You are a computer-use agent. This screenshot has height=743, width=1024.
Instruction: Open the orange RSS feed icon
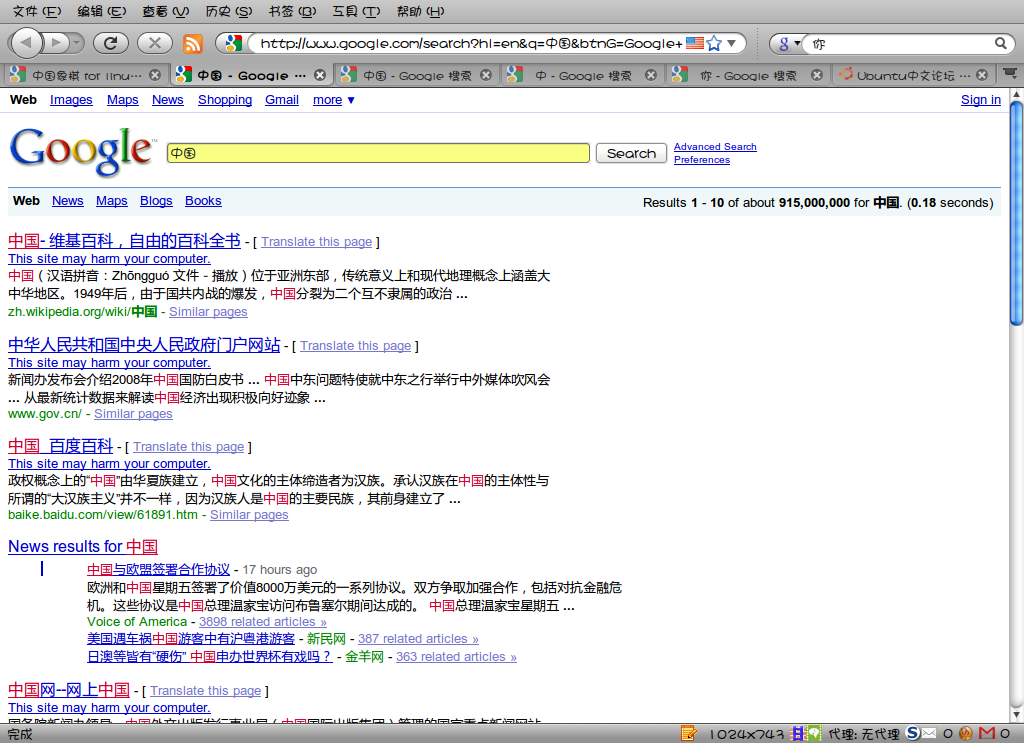[x=192, y=44]
